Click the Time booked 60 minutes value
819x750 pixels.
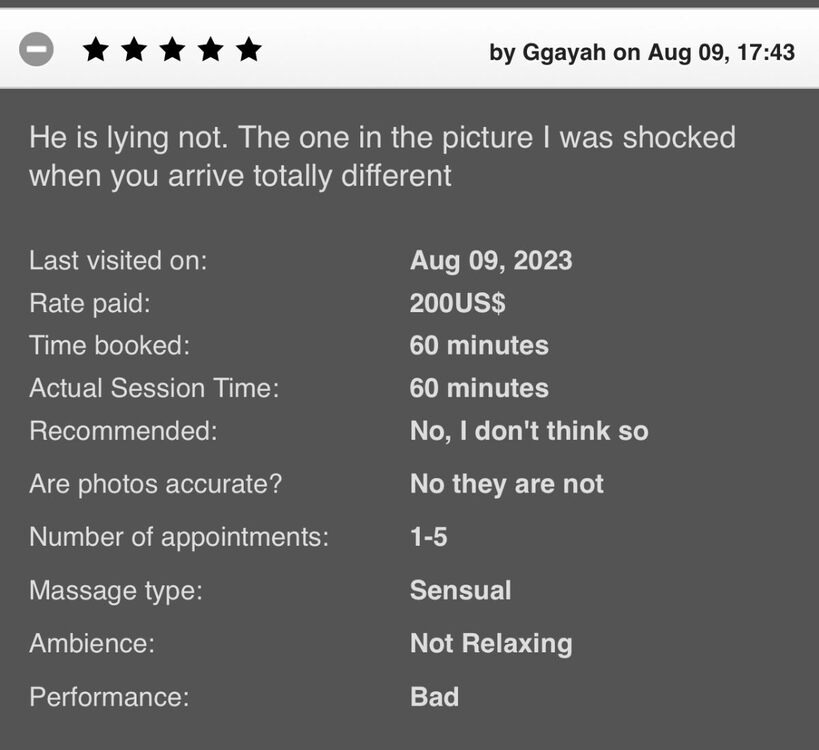(x=479, y=346)
